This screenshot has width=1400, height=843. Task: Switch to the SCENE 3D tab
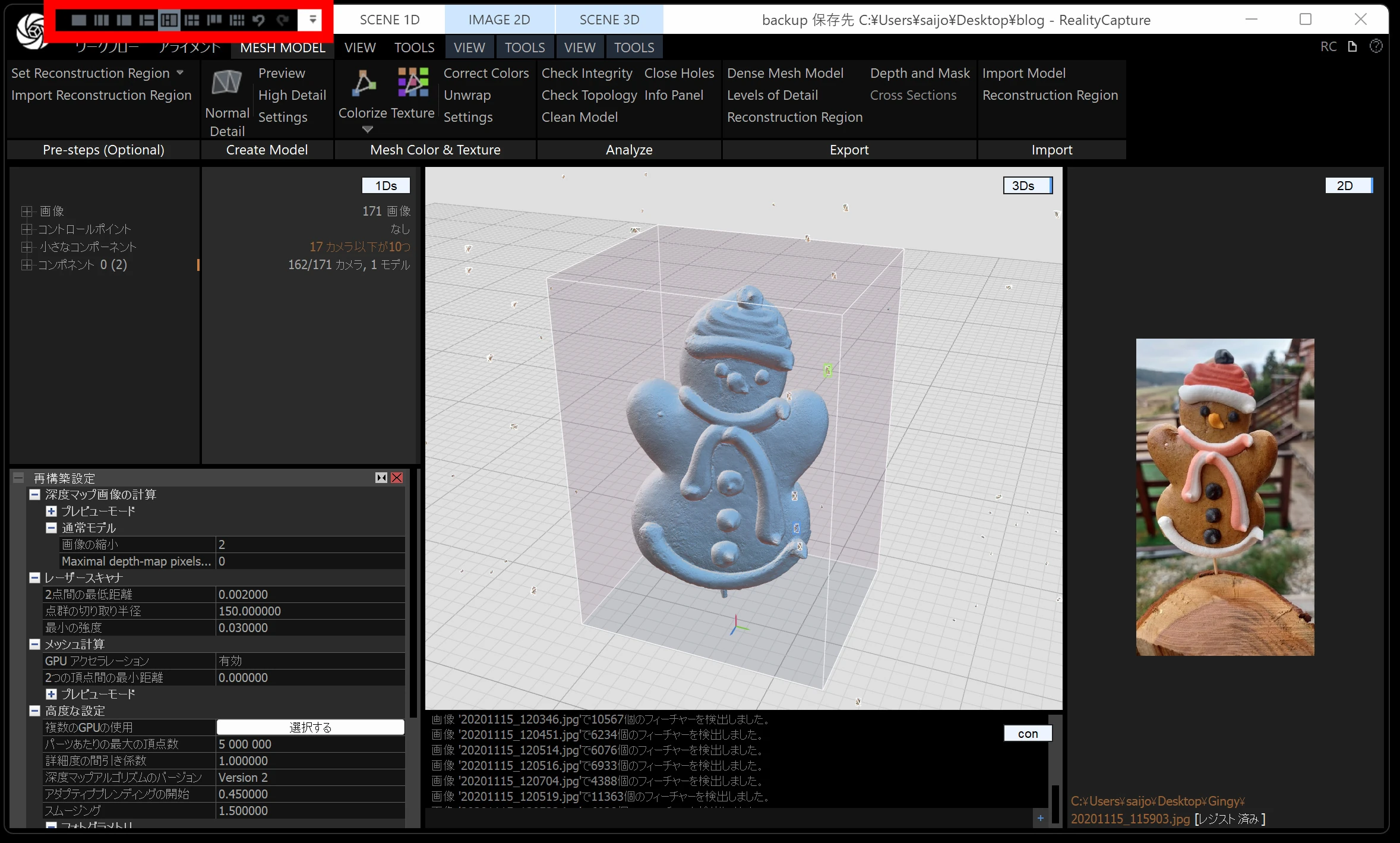[x=609, y=20]
